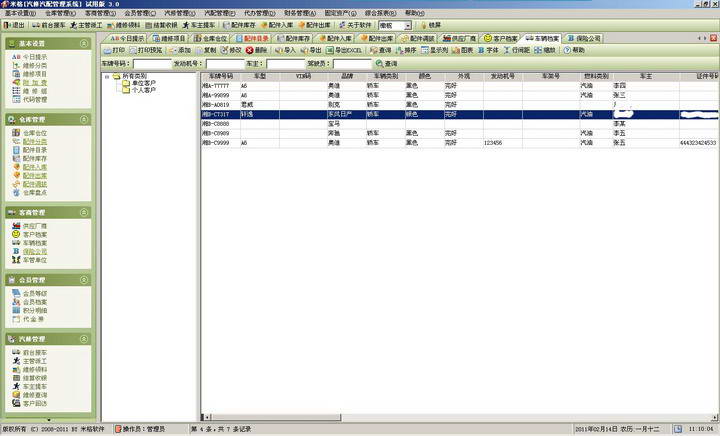720x436 pixels.
Task: Open 配件出库 from the top toolbar
Action: [x=314, y=25]
